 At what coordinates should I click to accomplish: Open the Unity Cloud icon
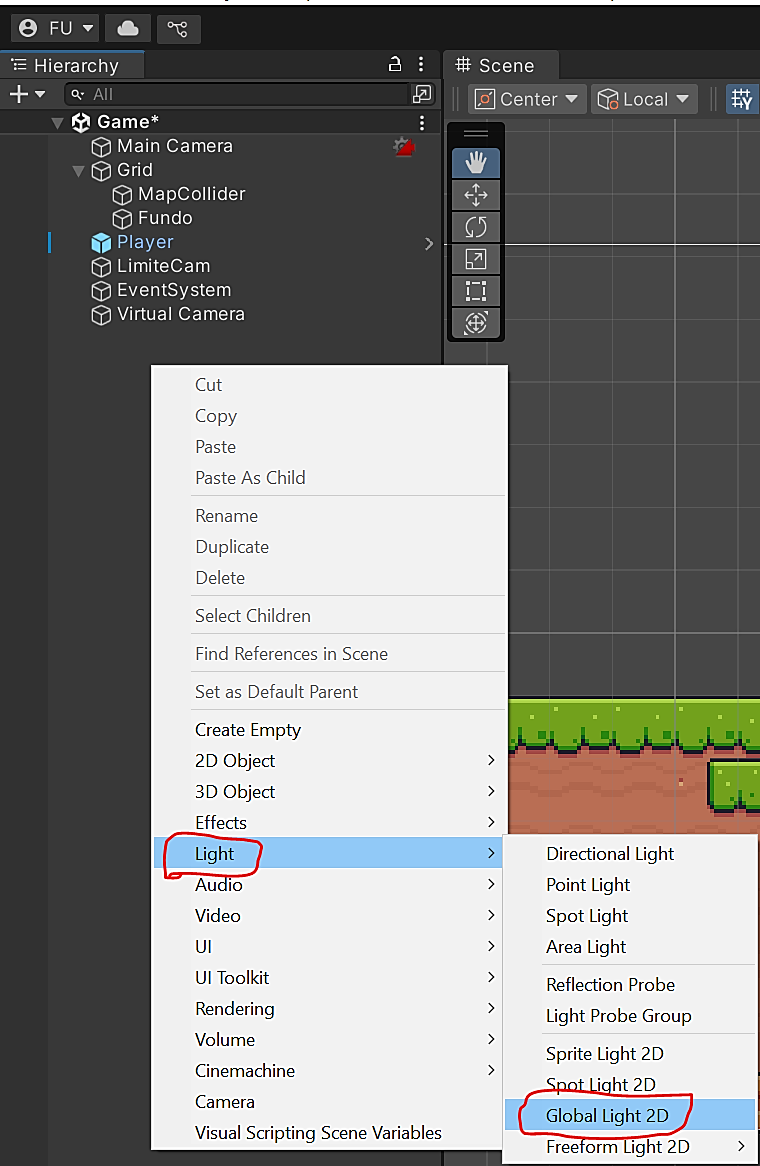pyautogui.click(x=128, y=28)
